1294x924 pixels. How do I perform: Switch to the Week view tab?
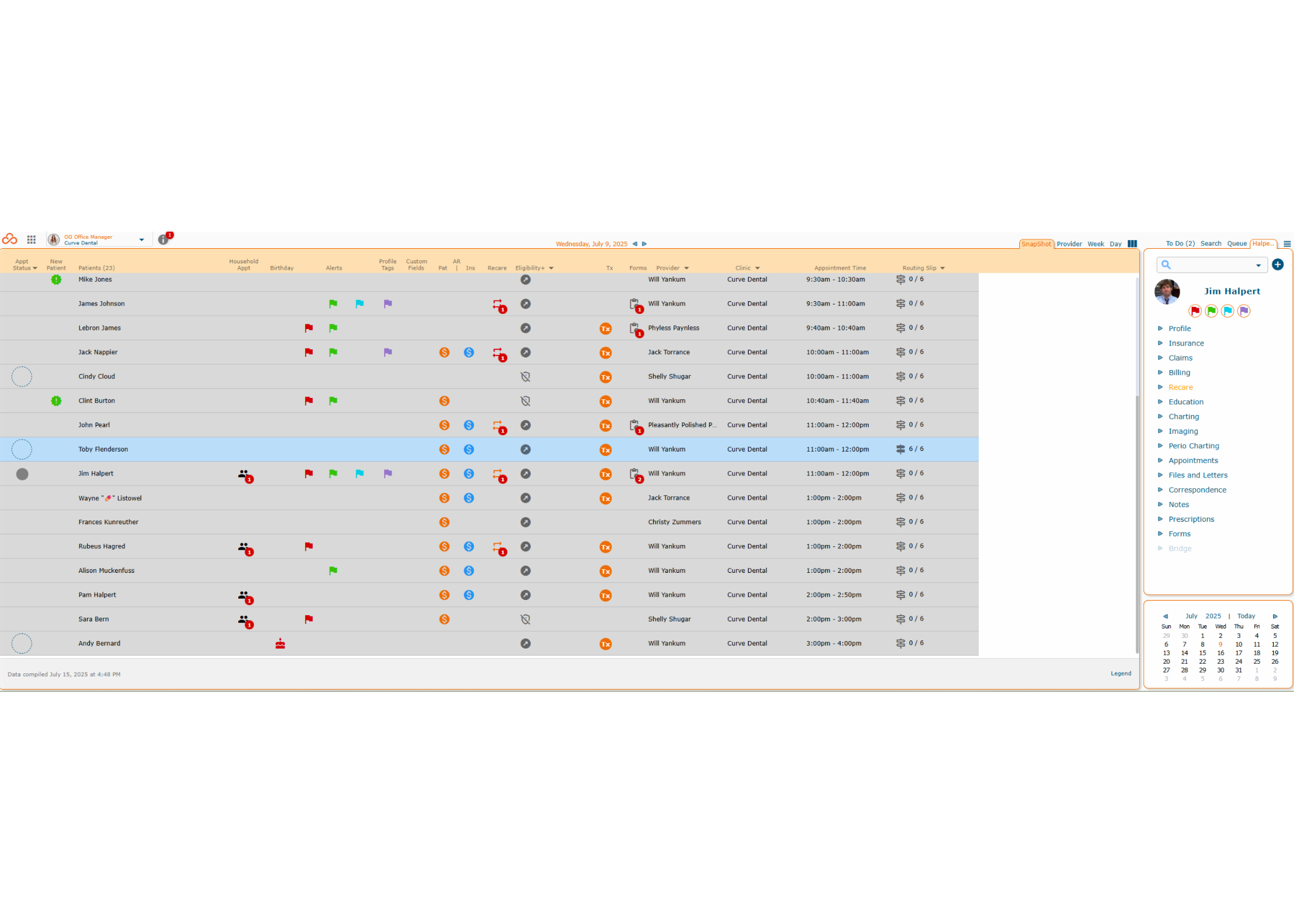pyautogui.click(x=1096, y=244)
